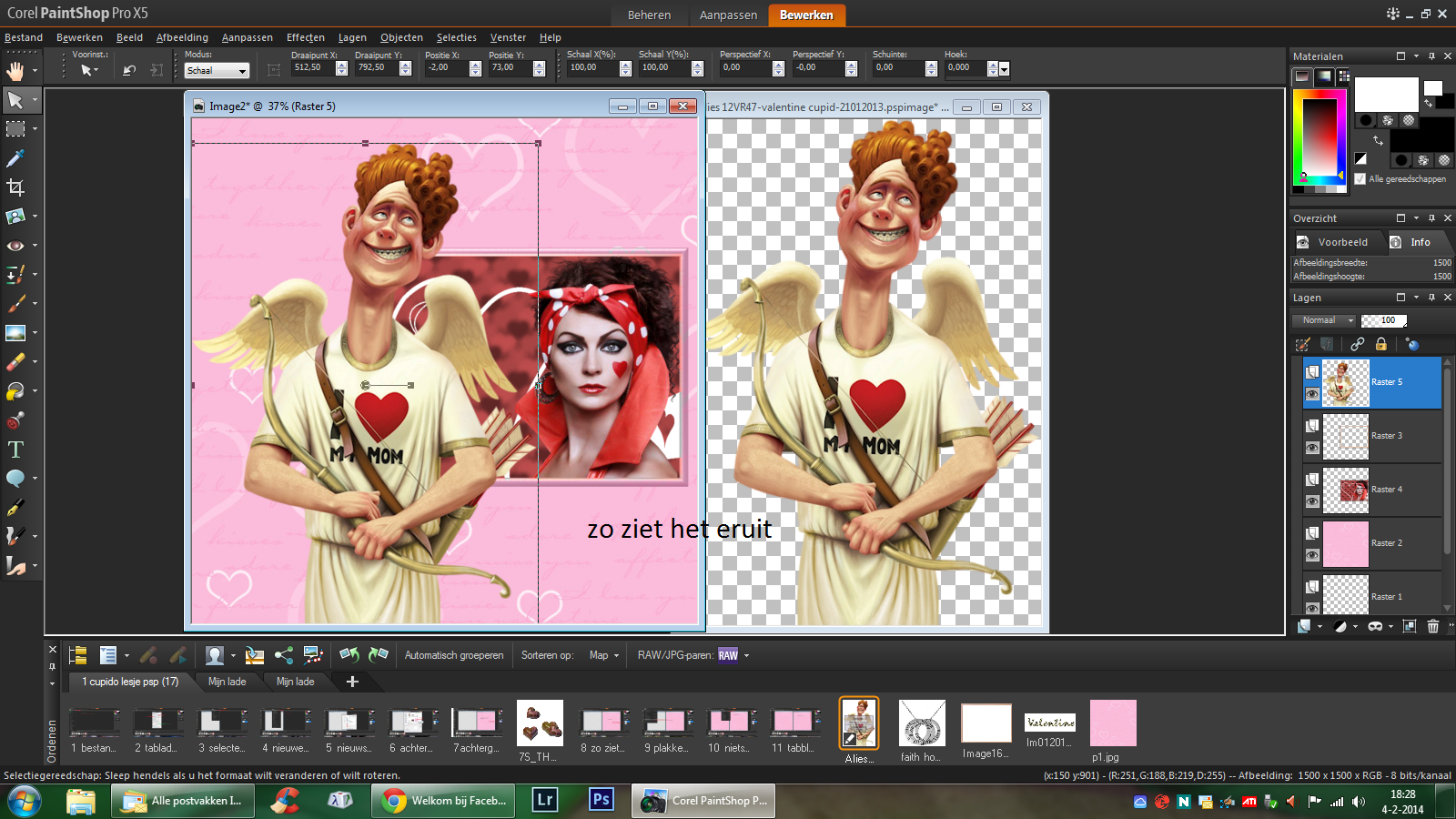Click the Schaal X(%) input field
This screenshot has height=819, width=1456.
pyautogui.click(x=592, y=67)
